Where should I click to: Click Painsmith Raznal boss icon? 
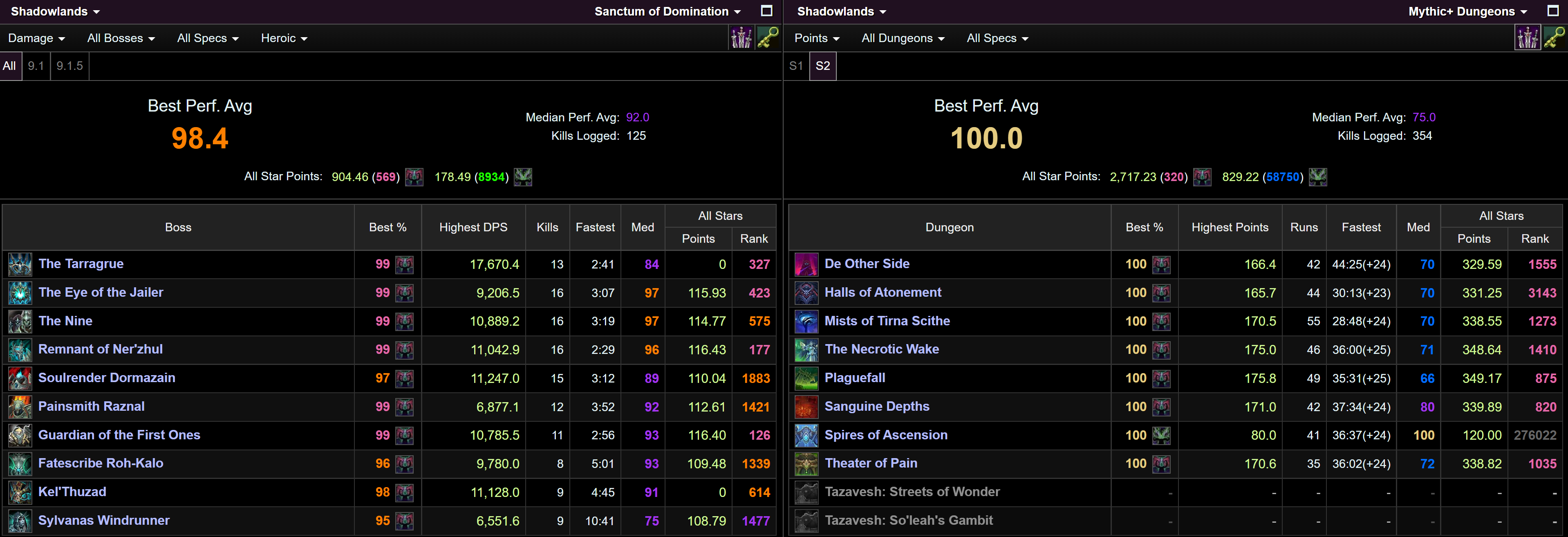(20, 407)
